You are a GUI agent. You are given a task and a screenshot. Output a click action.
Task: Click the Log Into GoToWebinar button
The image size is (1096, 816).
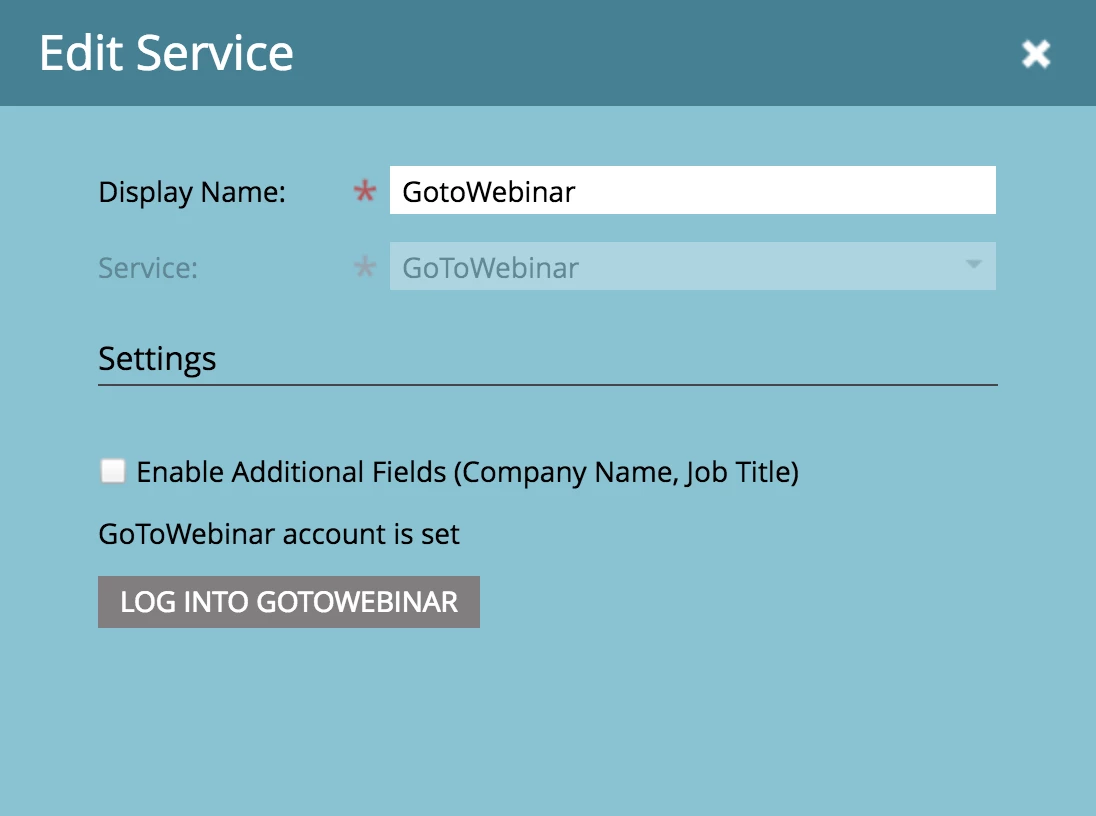289,602
